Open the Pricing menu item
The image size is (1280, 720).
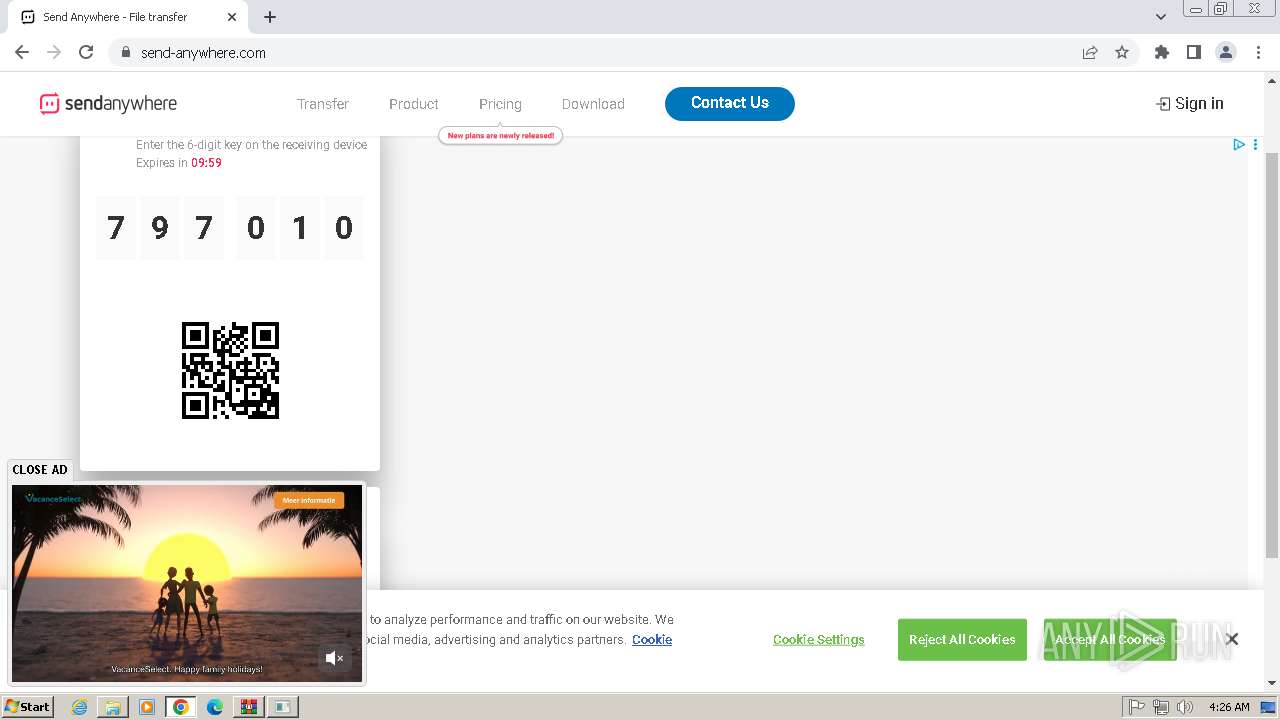500,104
